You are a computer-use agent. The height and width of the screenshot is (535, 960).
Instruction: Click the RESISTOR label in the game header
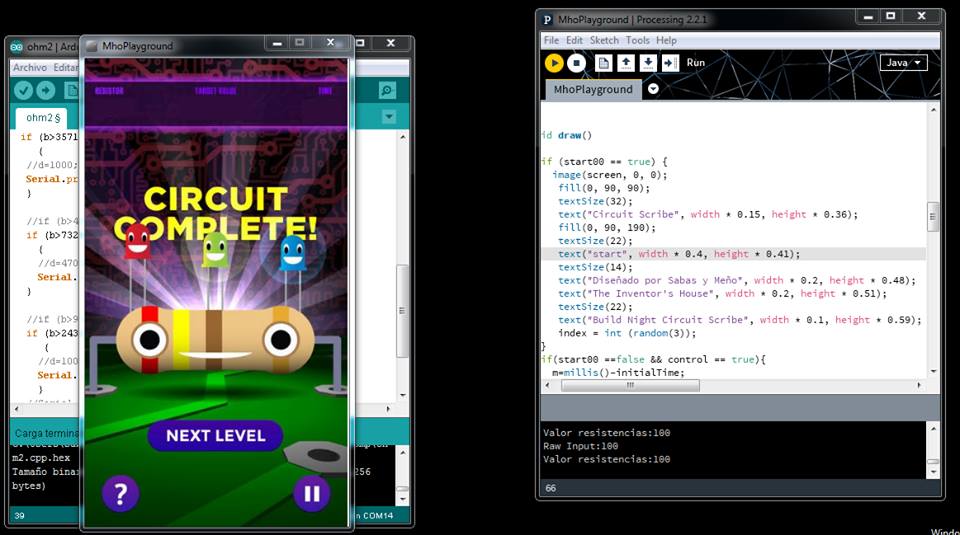[x=109, y=91]
